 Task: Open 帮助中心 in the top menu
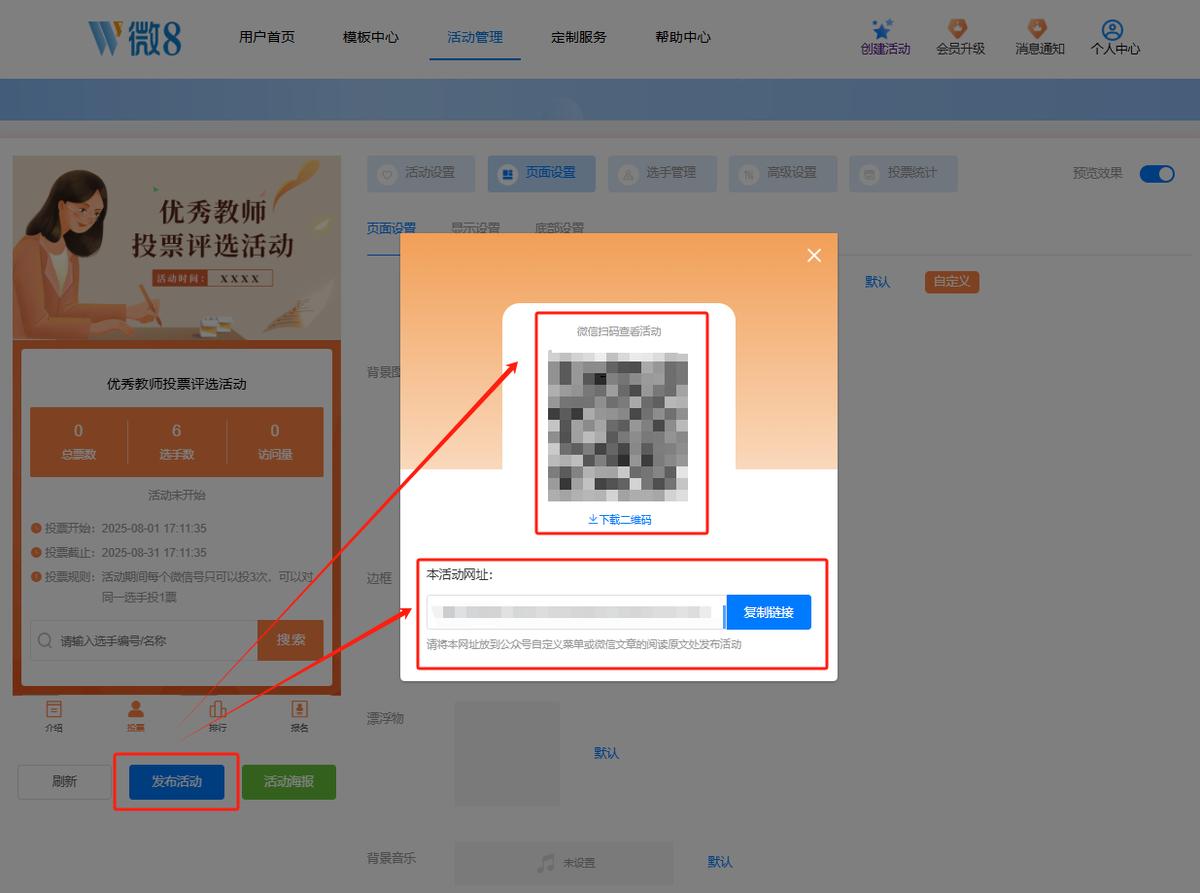683,37
